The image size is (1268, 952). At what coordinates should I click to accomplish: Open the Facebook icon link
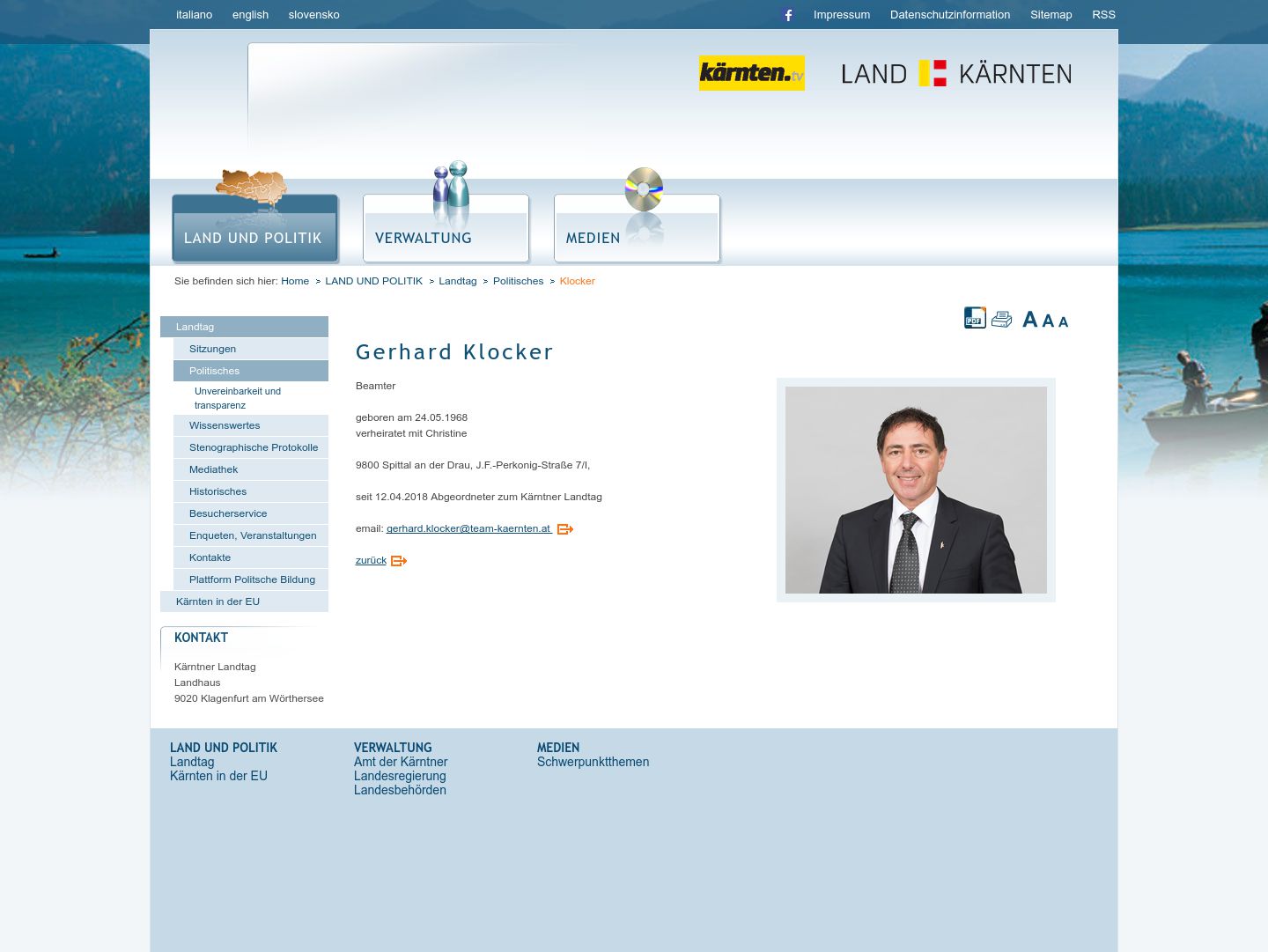coord(788,15)
